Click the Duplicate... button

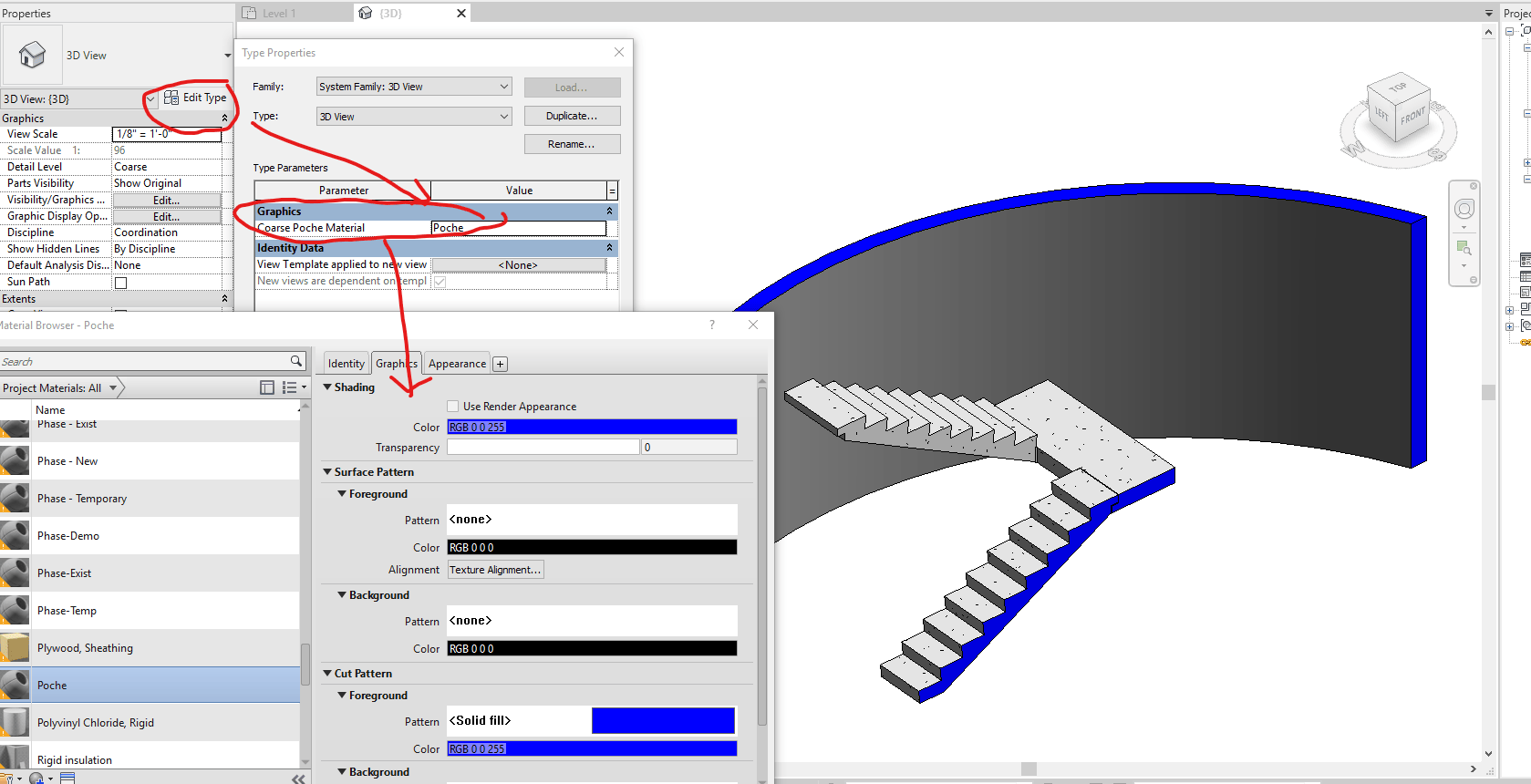point(572,116)
